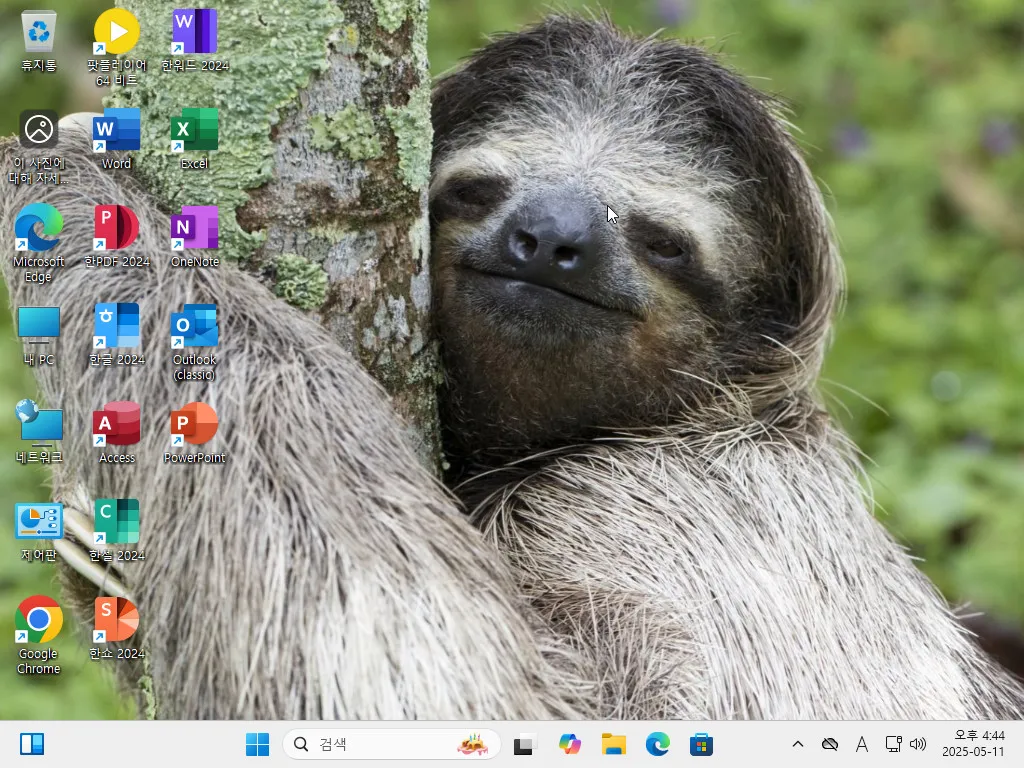Select the PowerPoint desktop shortcut

coord(194,425)
